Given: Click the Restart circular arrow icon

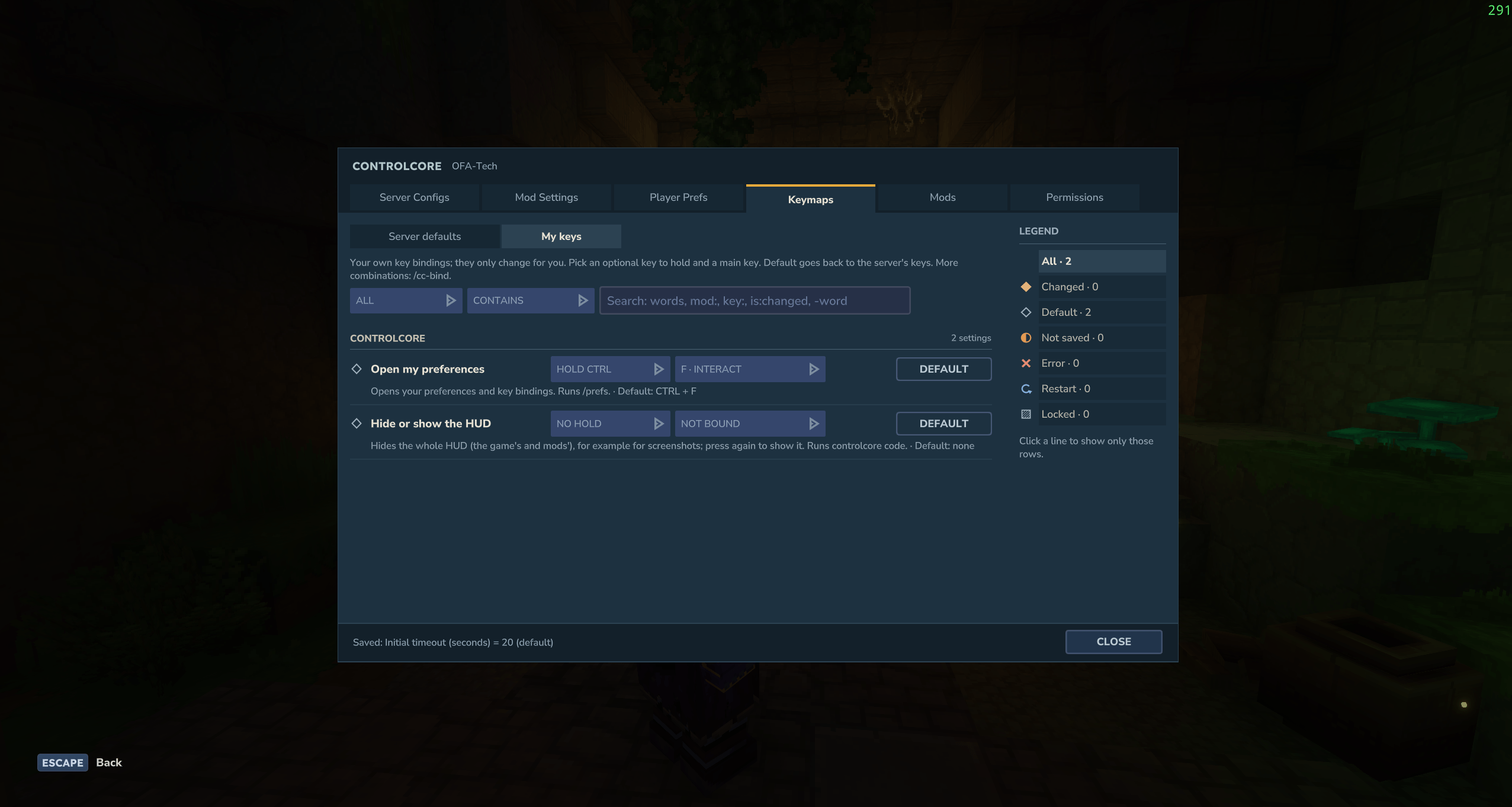Looking at the screenshot, I should click(1026, 389).
